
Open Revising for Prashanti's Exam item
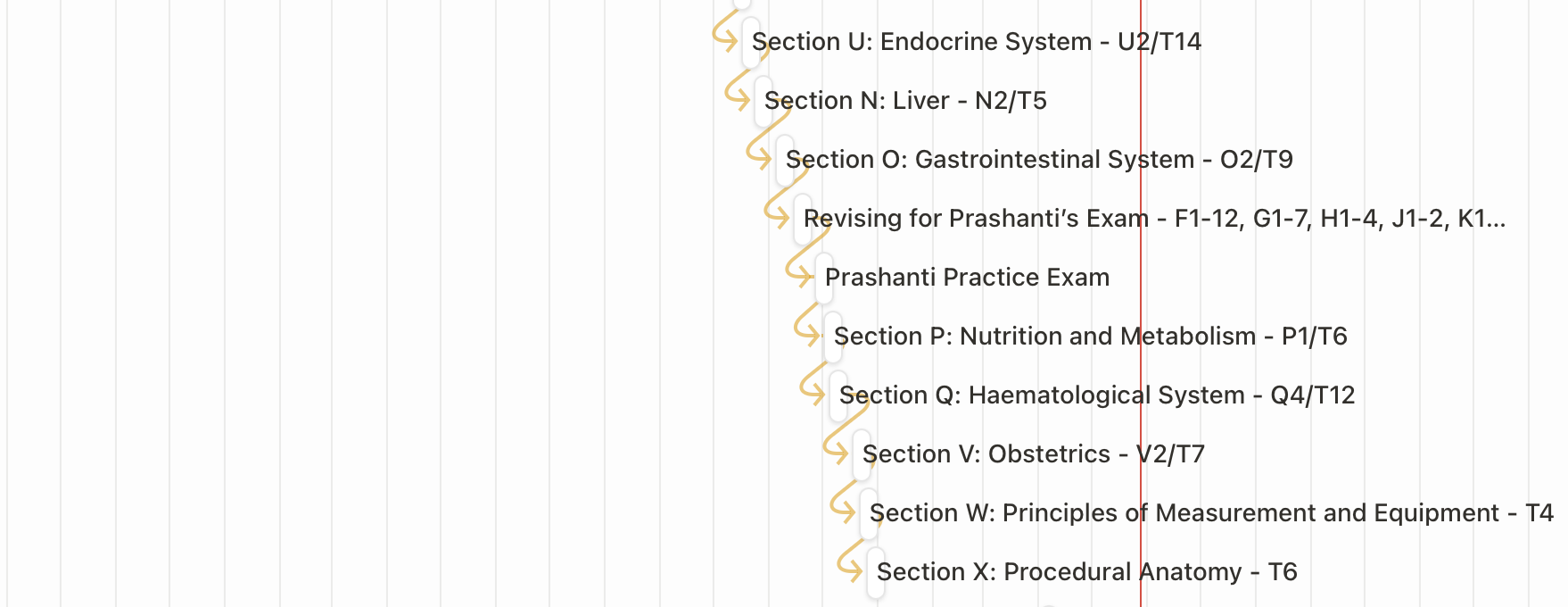click(1154, 219)
